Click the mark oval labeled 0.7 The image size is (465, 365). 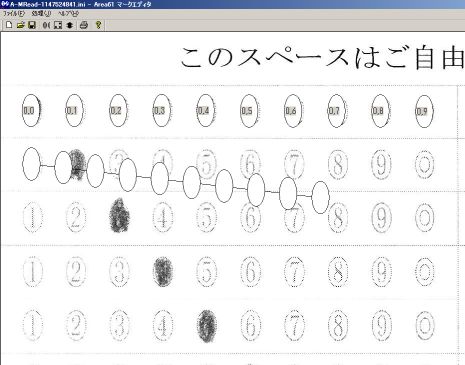tap(336, 111)
